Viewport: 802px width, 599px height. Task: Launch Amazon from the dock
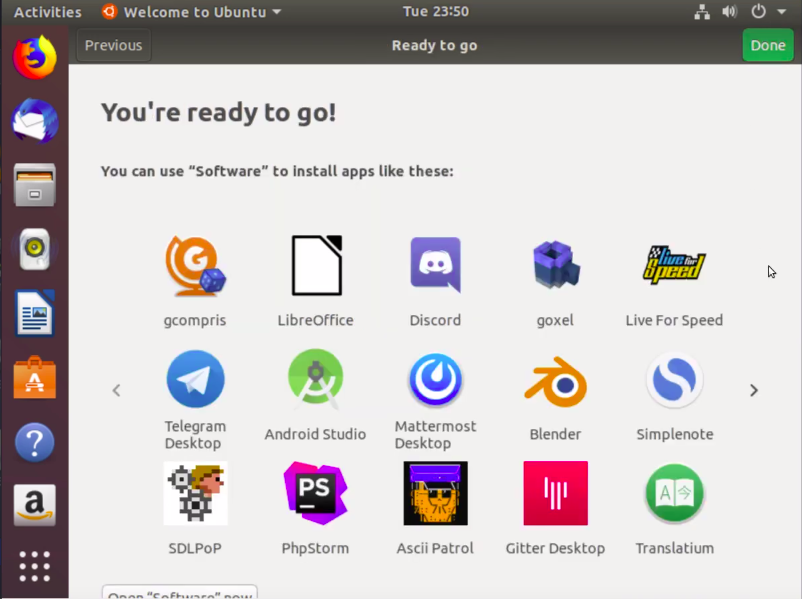pyautogui.click(x=35, y=505)
